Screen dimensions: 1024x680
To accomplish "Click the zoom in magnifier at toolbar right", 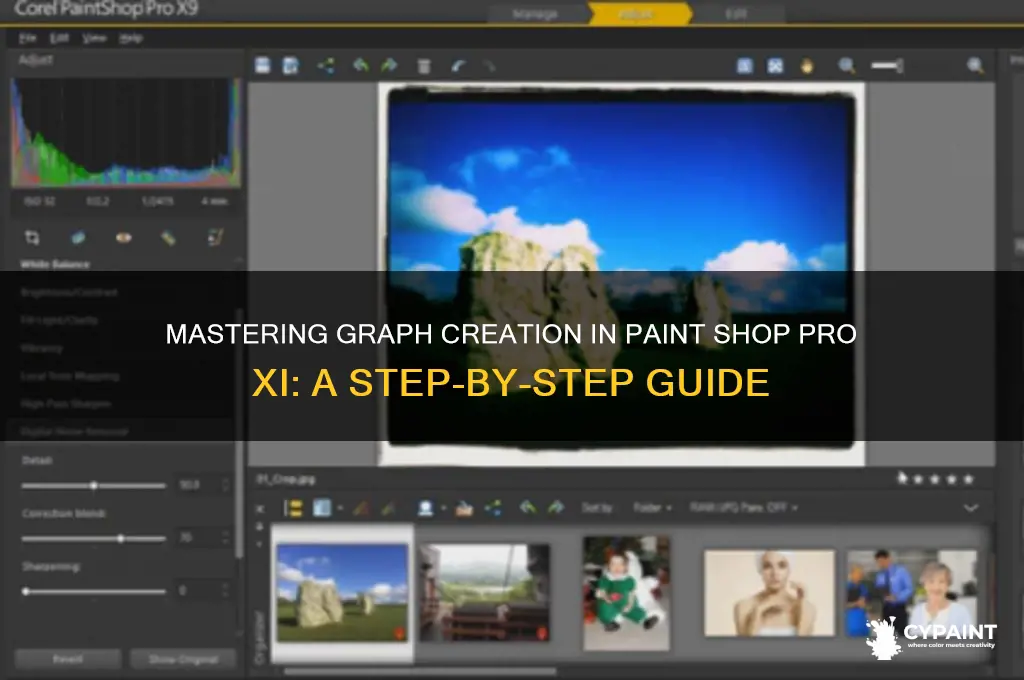I will coord(975,65).
